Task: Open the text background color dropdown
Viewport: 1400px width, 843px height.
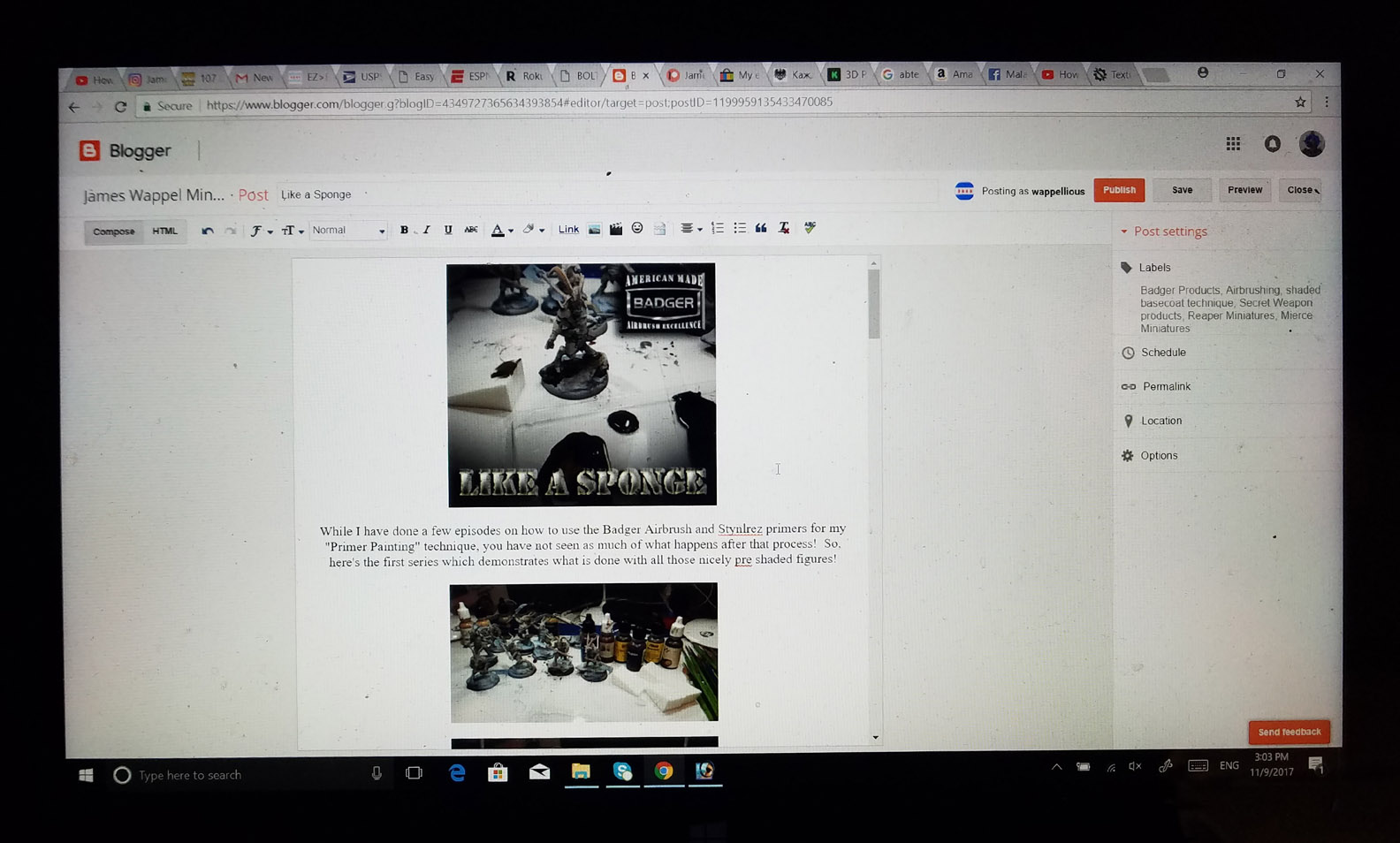Action: [x=532, y=229]
